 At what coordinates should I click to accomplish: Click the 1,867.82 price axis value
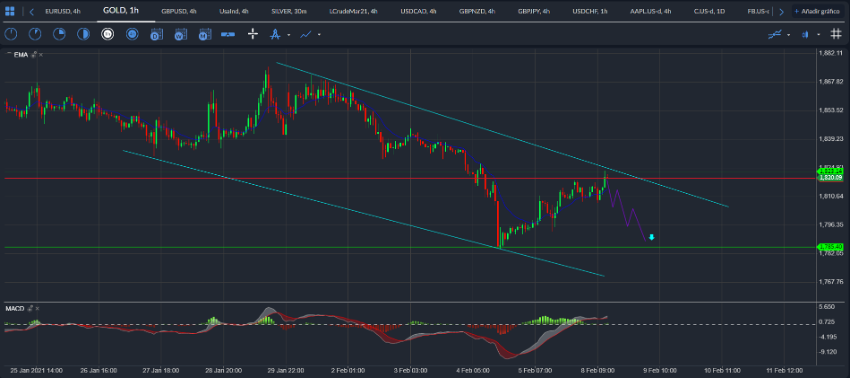831,82
